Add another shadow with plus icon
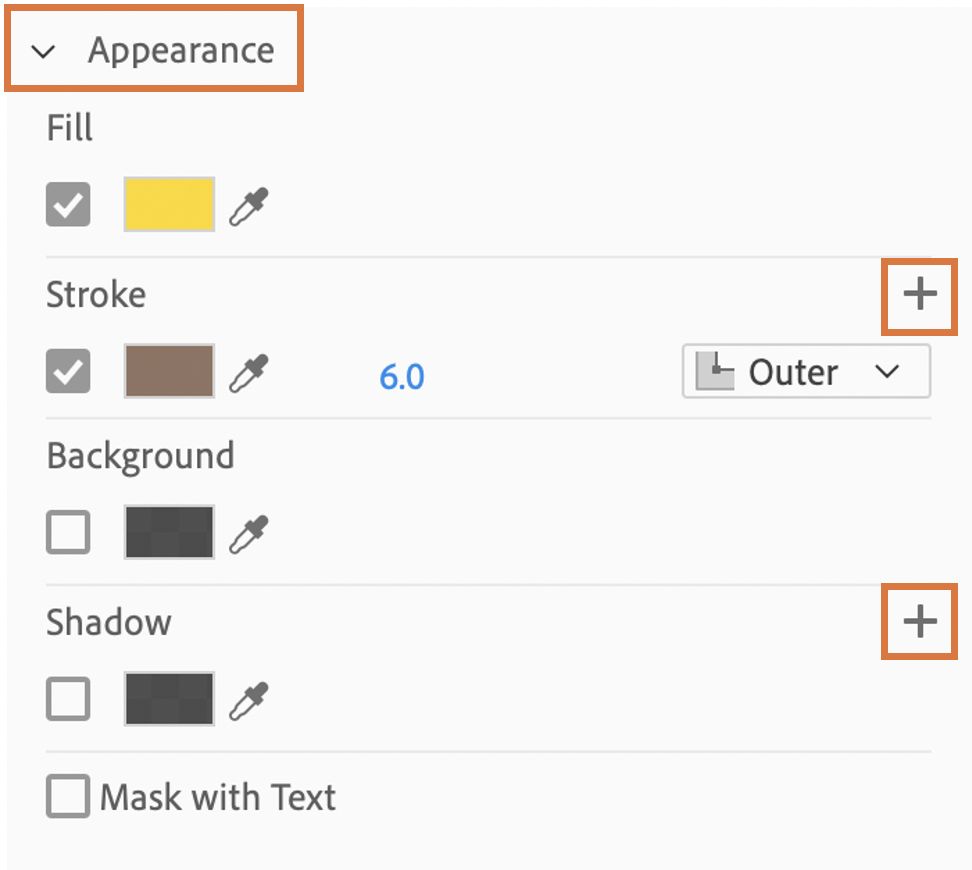 (919, 622)
